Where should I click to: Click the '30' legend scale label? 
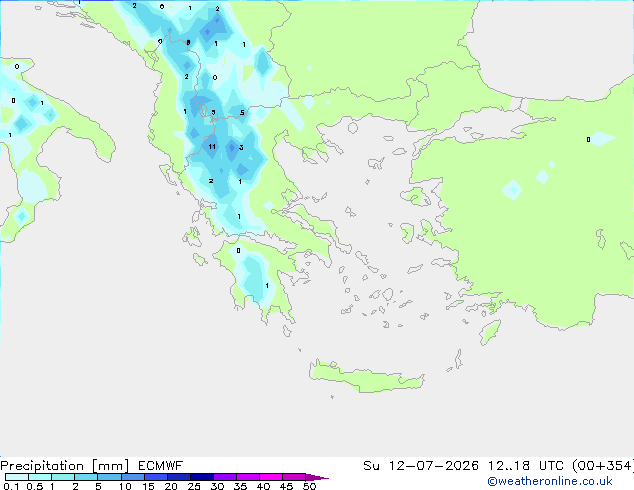(x=217, y=486)
